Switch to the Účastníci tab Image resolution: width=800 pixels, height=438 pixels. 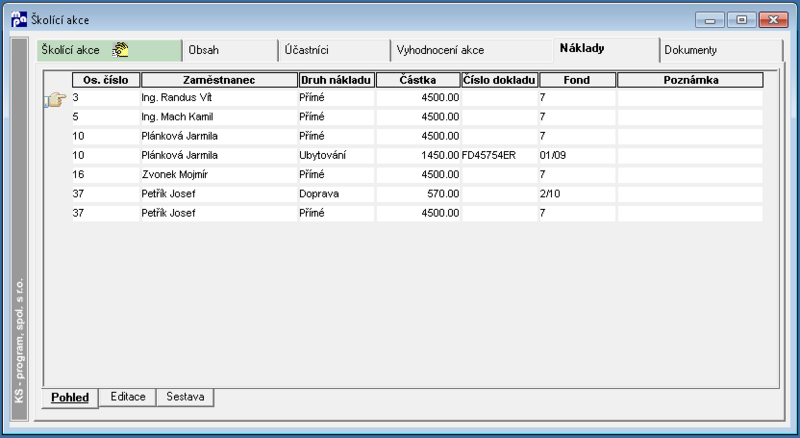[x=334, y=50]
